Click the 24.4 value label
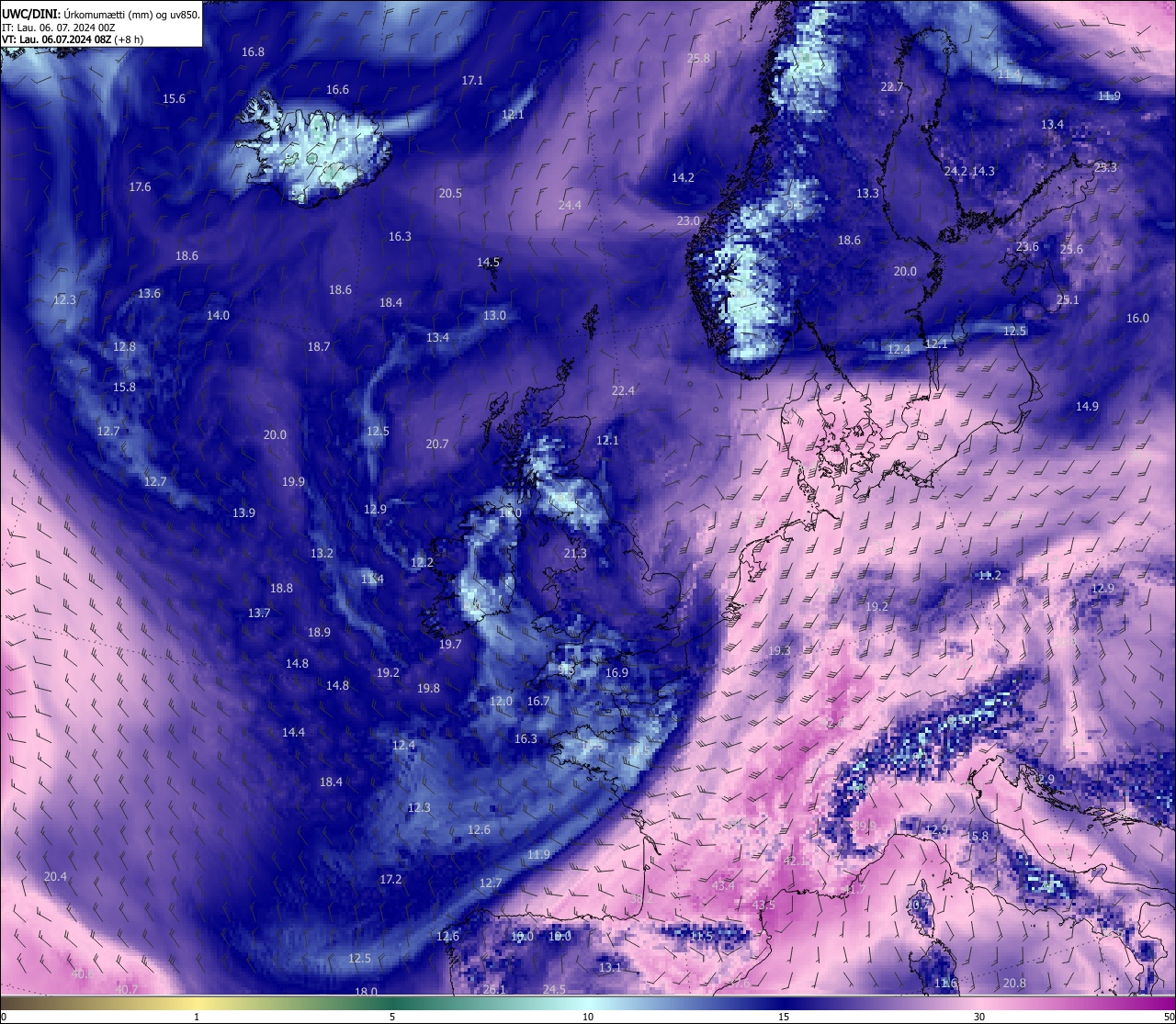 click(x=570, y=206)
